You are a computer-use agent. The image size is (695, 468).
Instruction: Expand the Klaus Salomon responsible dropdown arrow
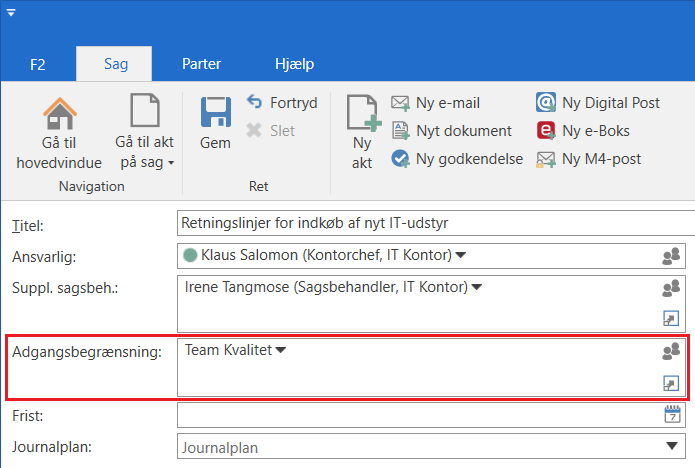tap(461, 255)
